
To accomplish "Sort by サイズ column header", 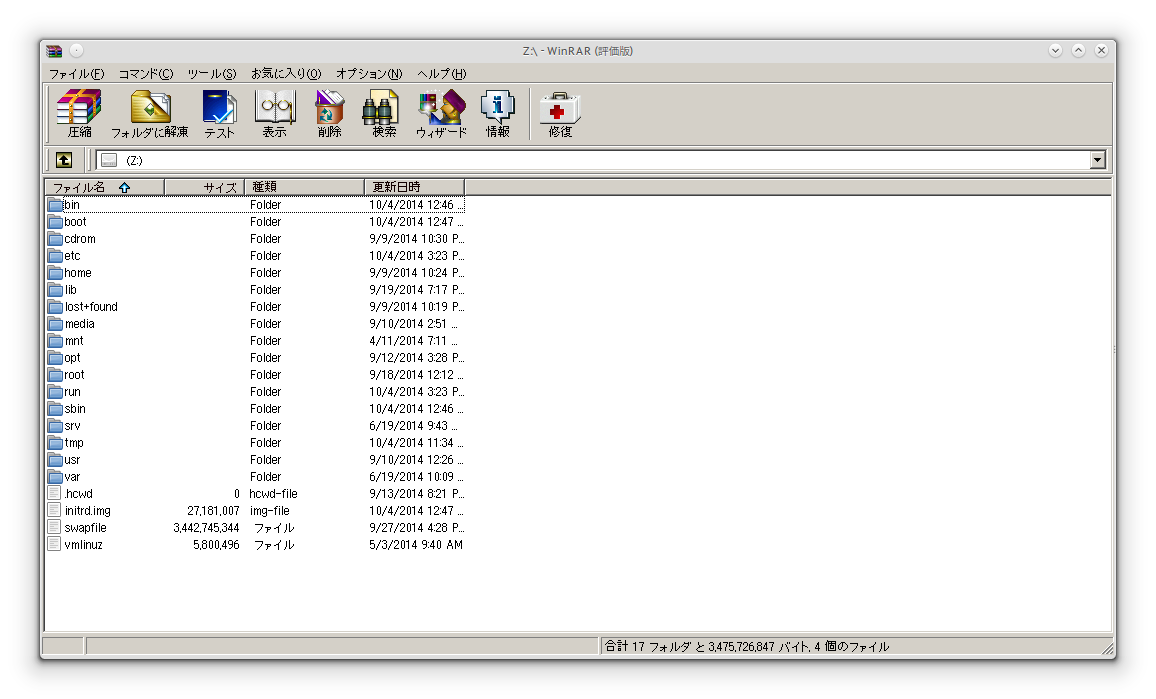I will coord(205,187).
